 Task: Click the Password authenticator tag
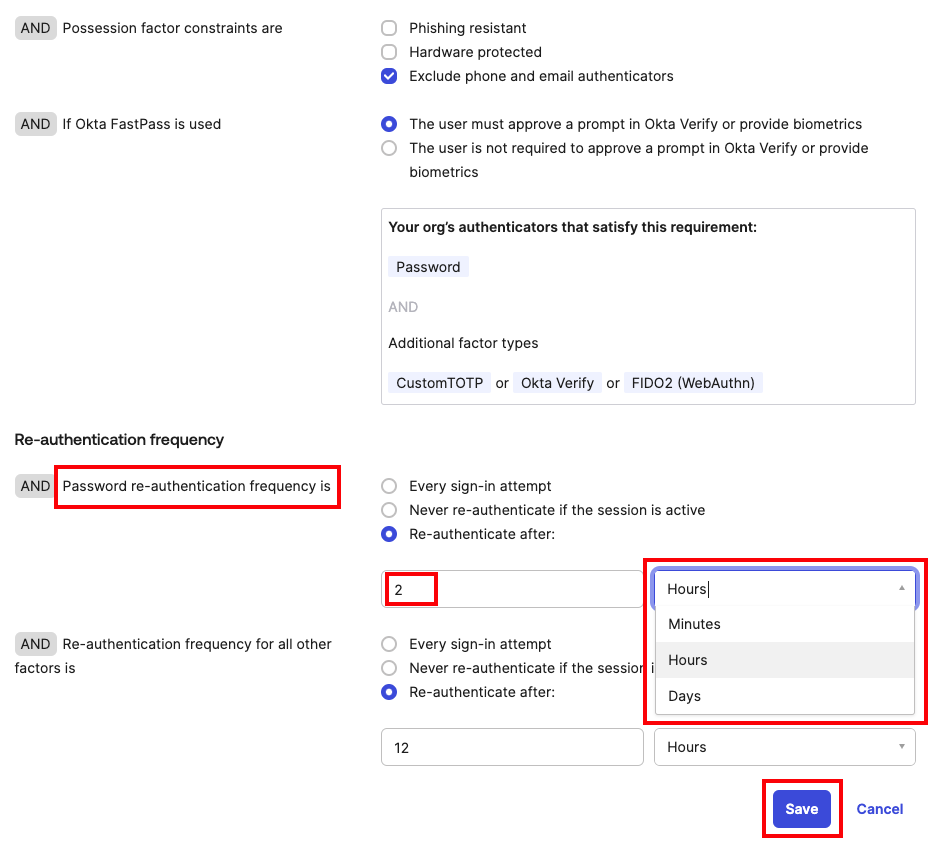point(428,267)
